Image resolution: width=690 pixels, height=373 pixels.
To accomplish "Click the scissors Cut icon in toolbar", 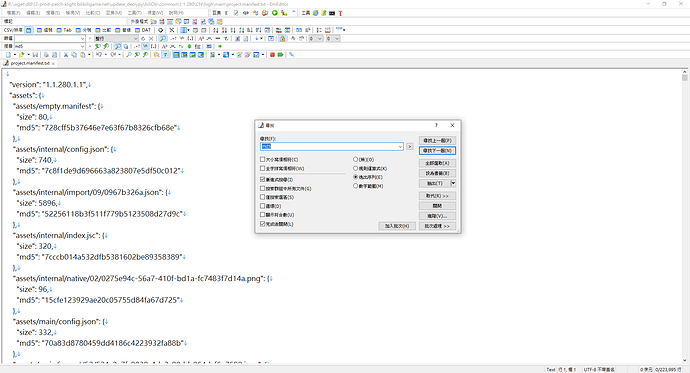I will [66, 55].
